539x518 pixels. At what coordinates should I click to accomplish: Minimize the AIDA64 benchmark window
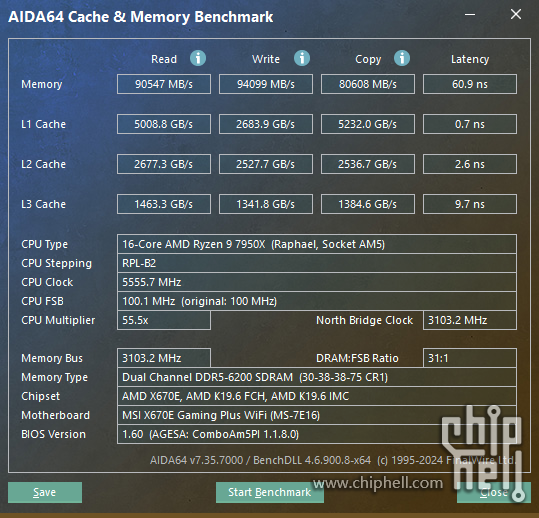click(x=470, y=14)
